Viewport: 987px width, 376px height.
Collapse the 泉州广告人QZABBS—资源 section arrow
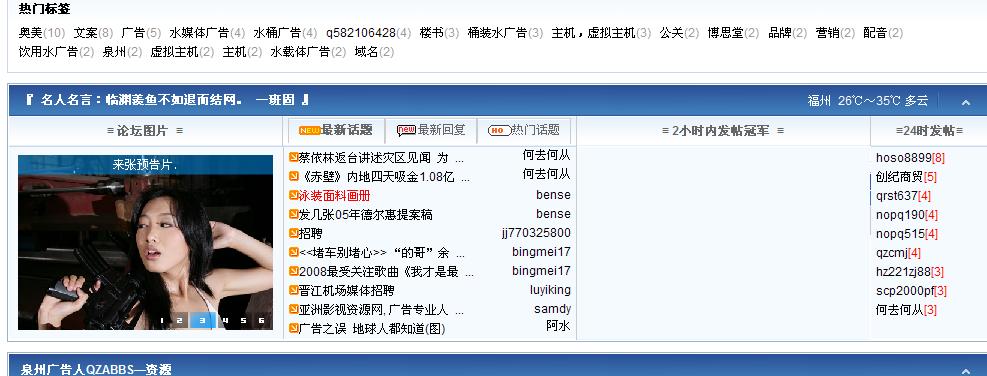click(965, 371)
